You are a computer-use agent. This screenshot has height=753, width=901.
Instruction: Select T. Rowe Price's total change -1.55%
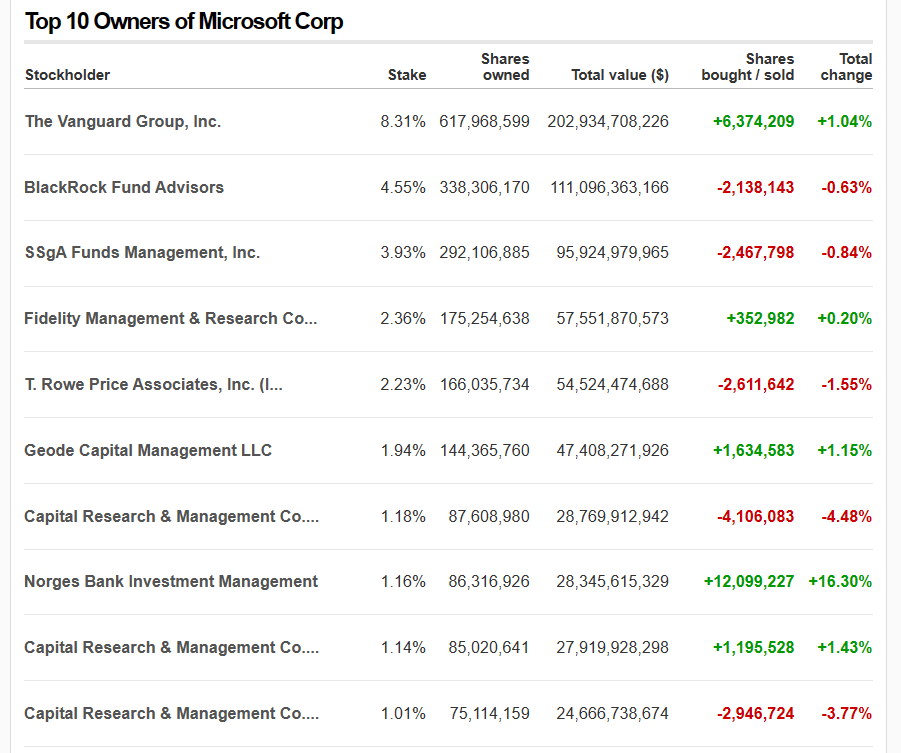click(x=847, y=384)
